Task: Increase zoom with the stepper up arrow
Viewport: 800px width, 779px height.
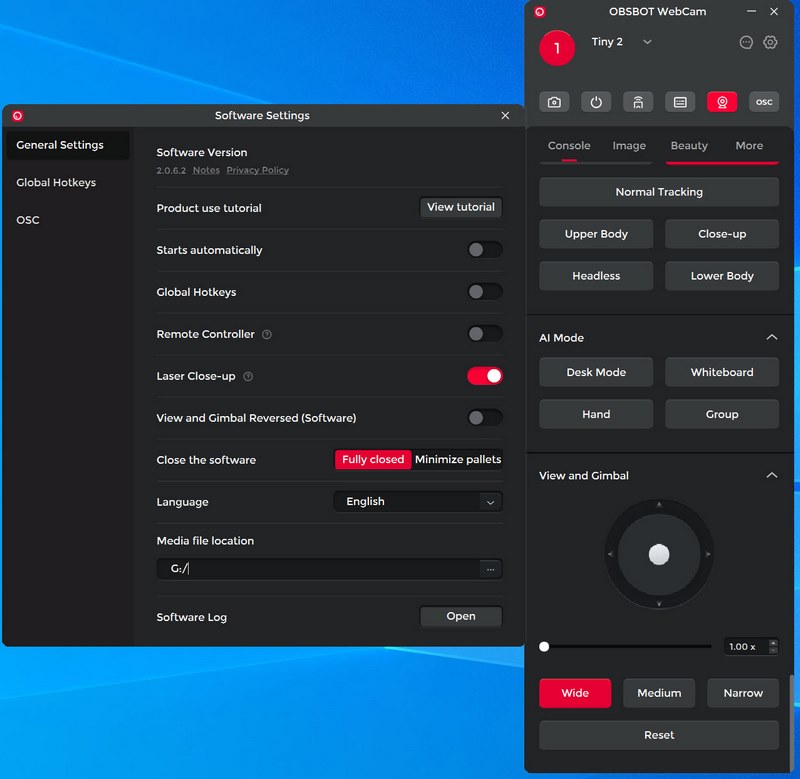Action: click(773, 643)
